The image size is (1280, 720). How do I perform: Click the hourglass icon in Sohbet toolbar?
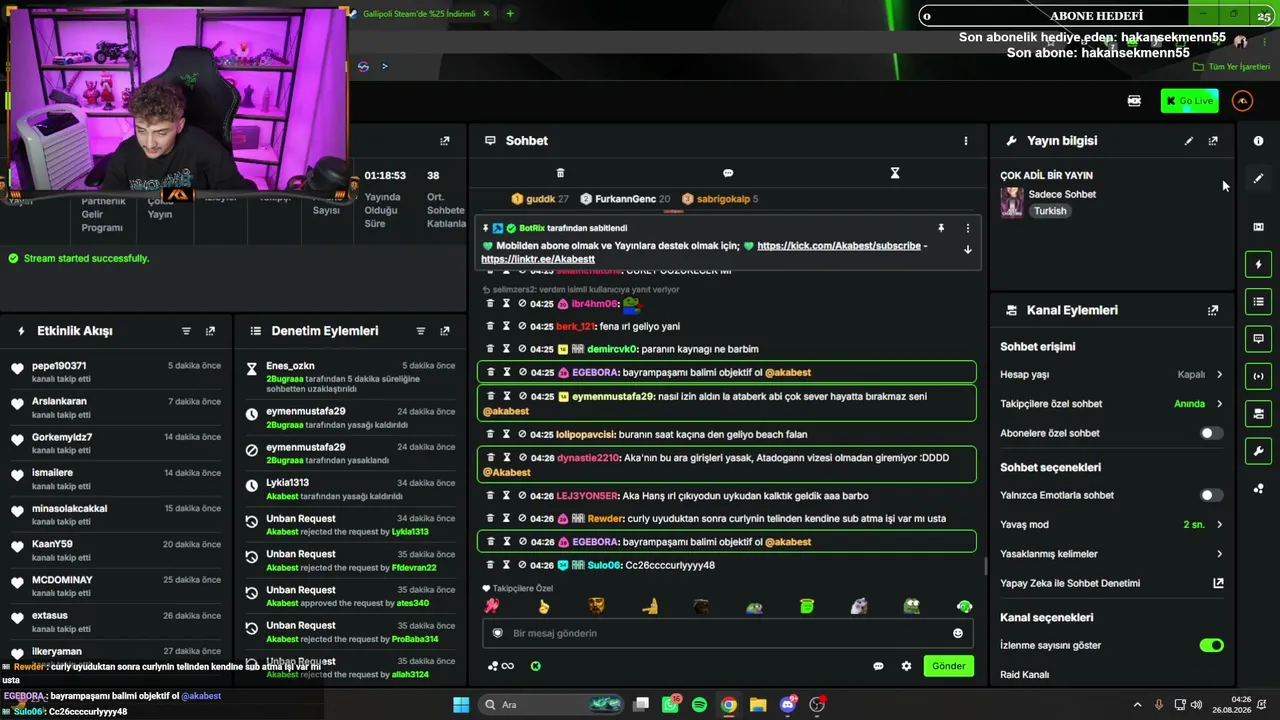pos(895,173)
